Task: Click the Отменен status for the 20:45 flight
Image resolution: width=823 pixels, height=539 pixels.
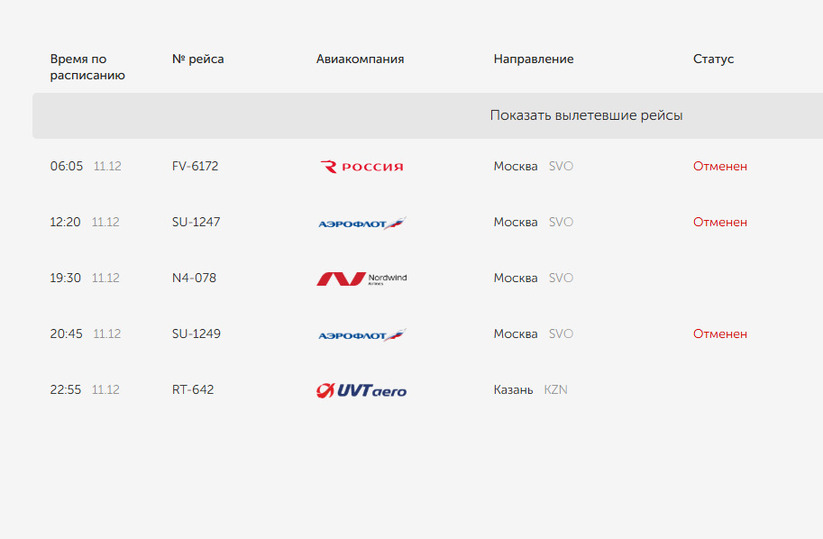Action: tap(720, 334)
